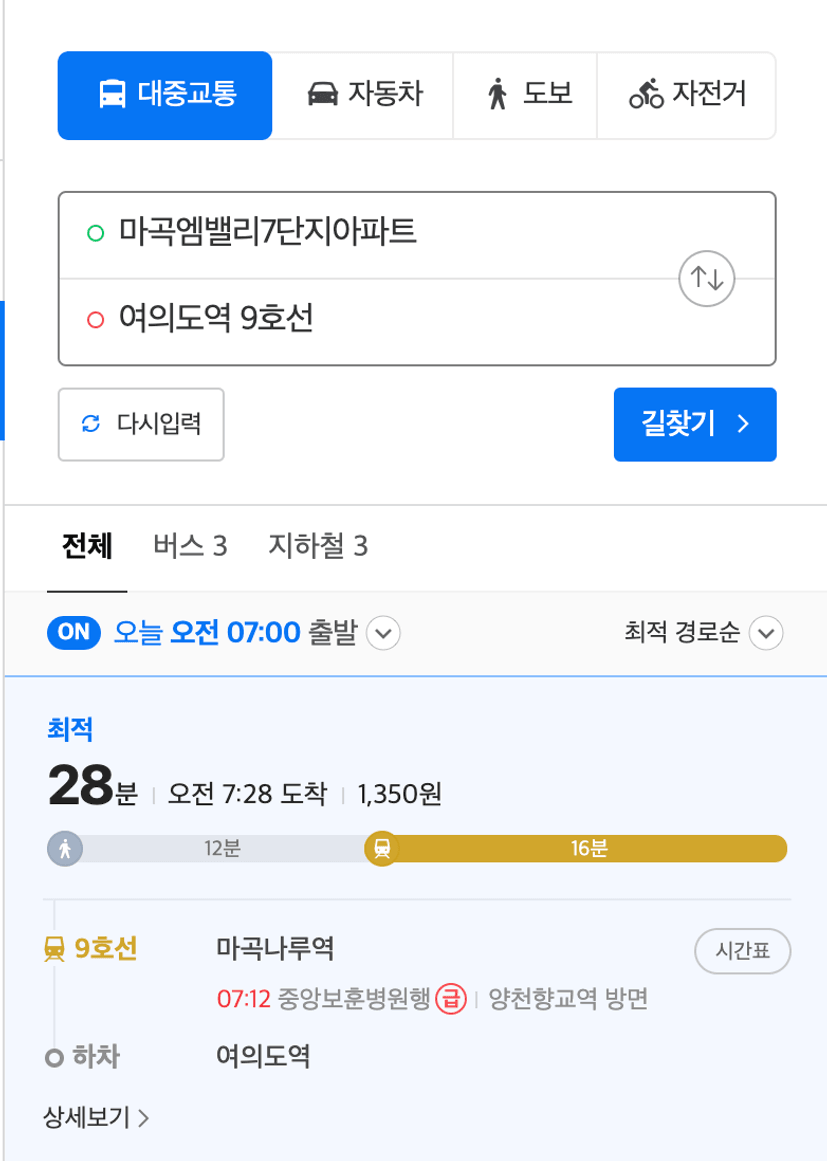Switch to 자동차 car directions
The width and height of the screenshot is (827, 1161).
tap(363, 96)
